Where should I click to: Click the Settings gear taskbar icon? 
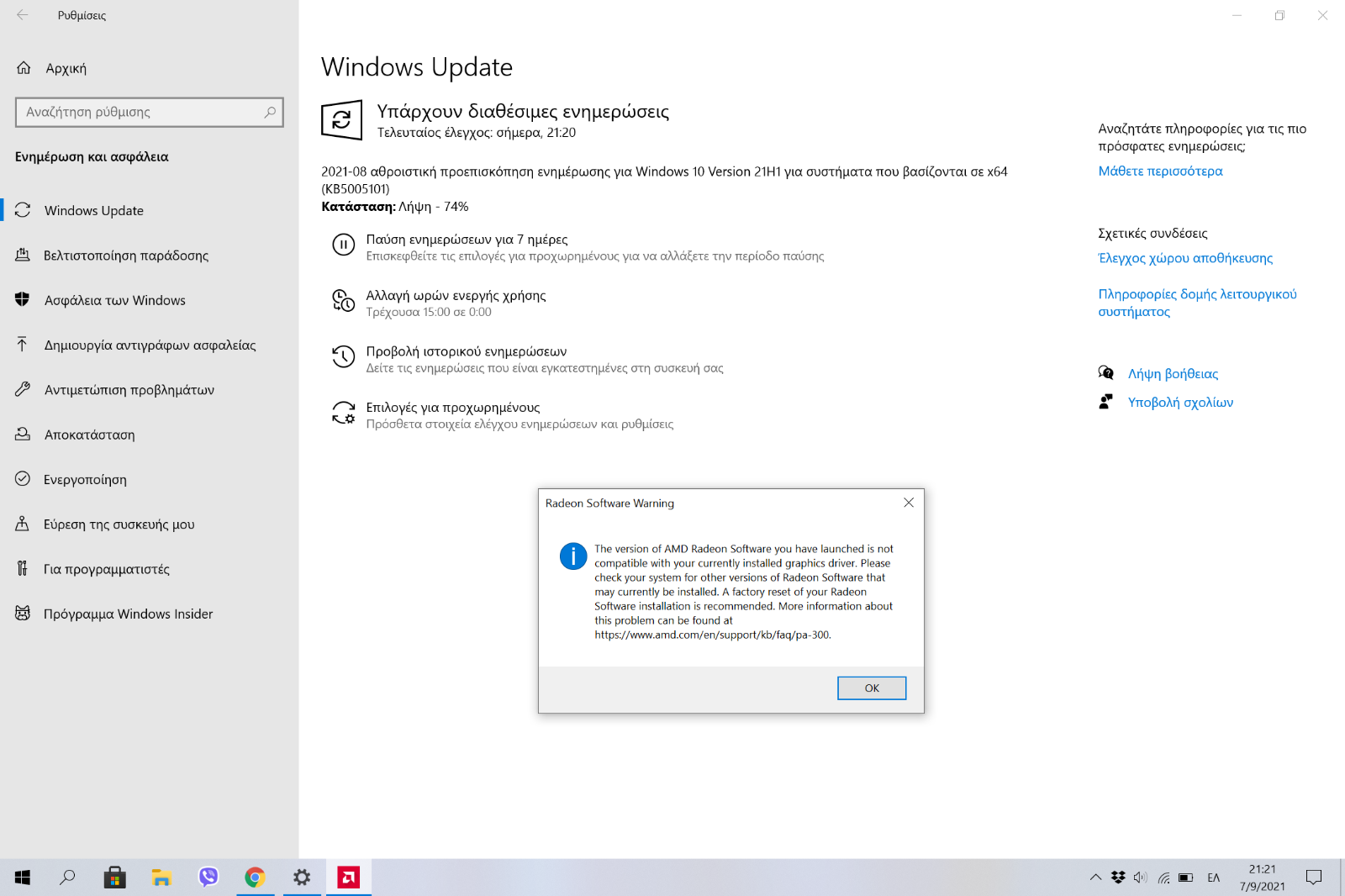point(302,878)
